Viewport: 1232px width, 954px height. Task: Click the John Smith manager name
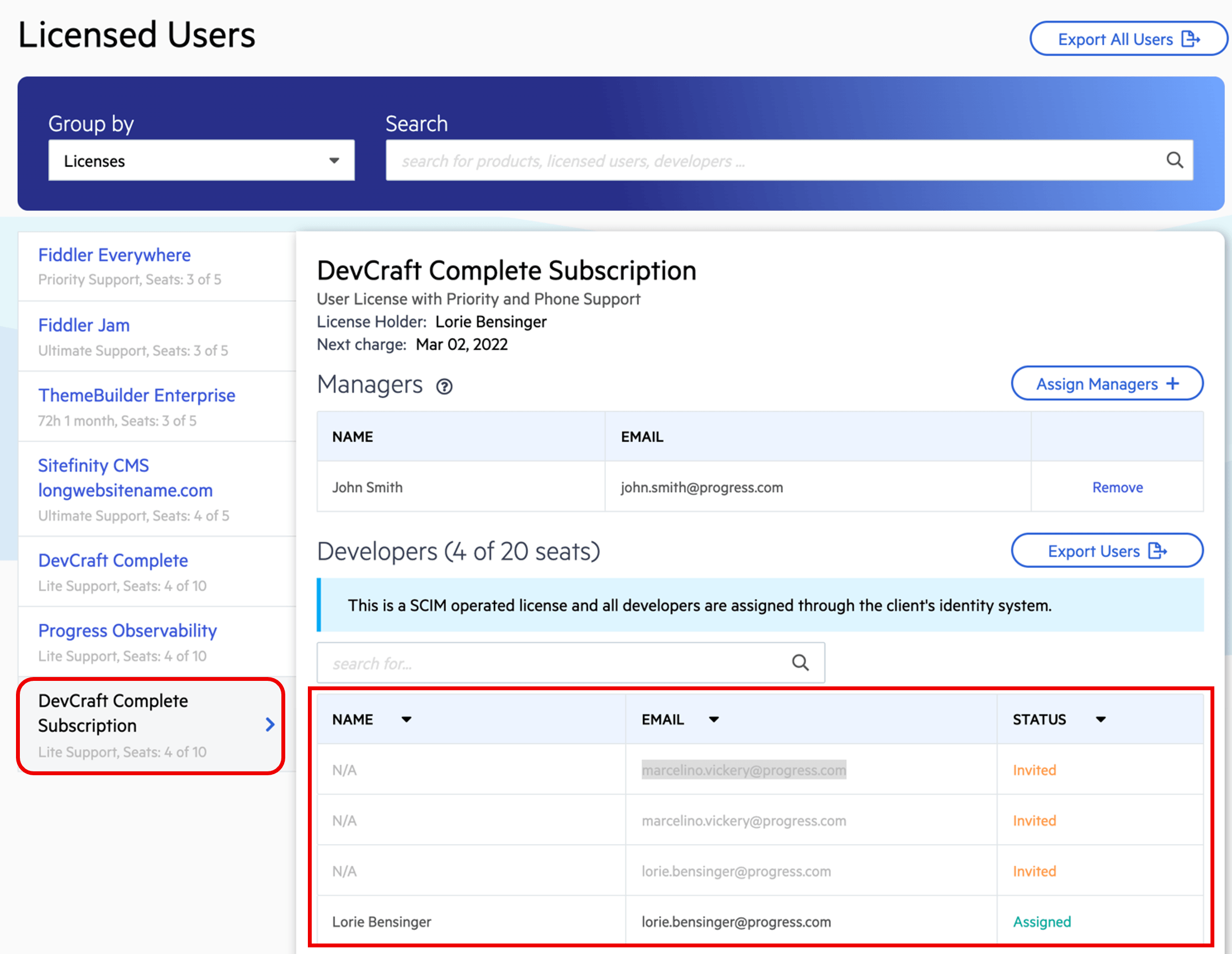click(x=367, y=487)
